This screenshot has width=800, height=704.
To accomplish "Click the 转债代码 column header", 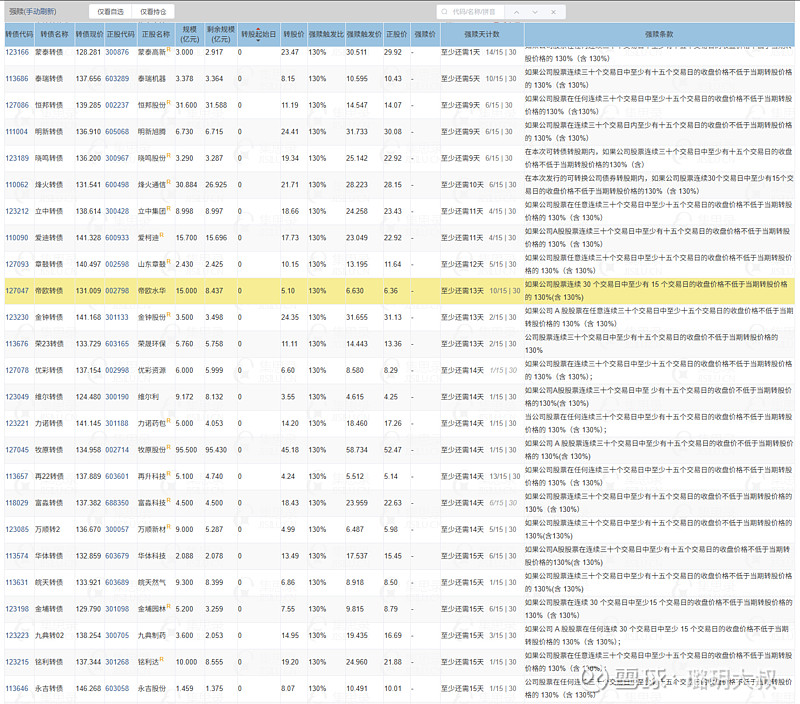I will click(x=19, y=33).
